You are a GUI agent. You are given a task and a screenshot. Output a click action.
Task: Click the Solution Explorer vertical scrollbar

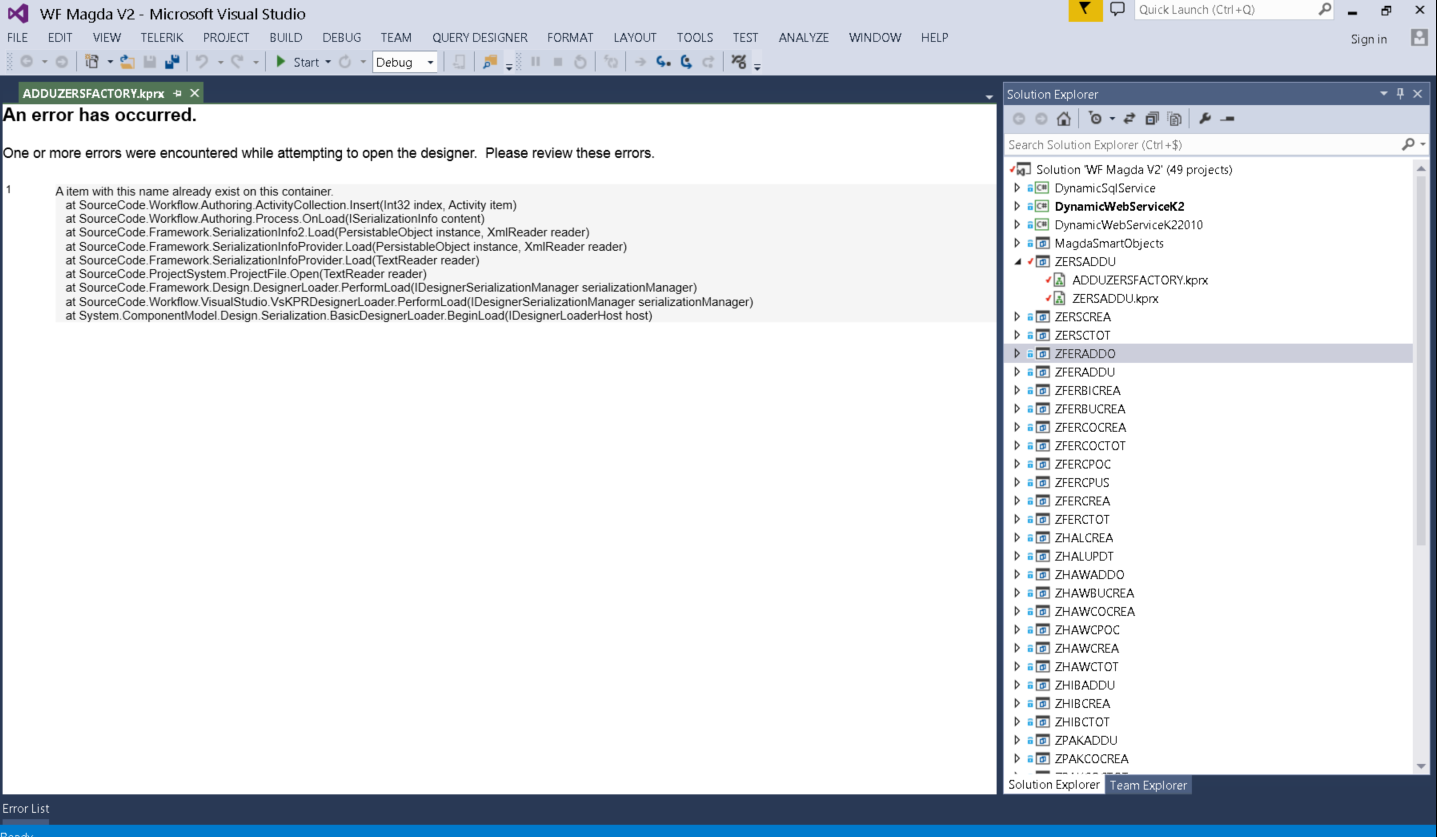(x=1422, y=362)
